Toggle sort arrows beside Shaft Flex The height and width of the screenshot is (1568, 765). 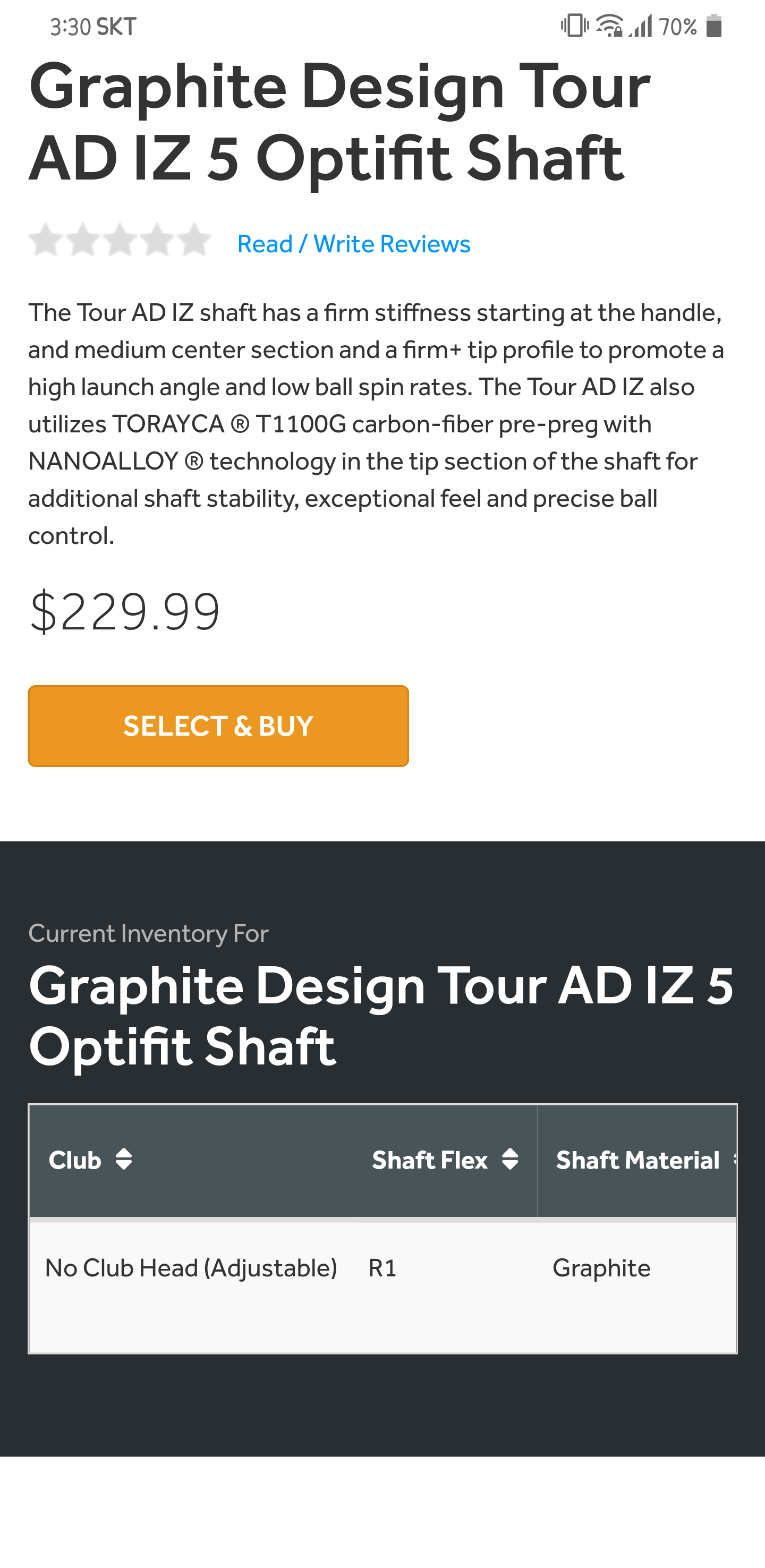510,1159
